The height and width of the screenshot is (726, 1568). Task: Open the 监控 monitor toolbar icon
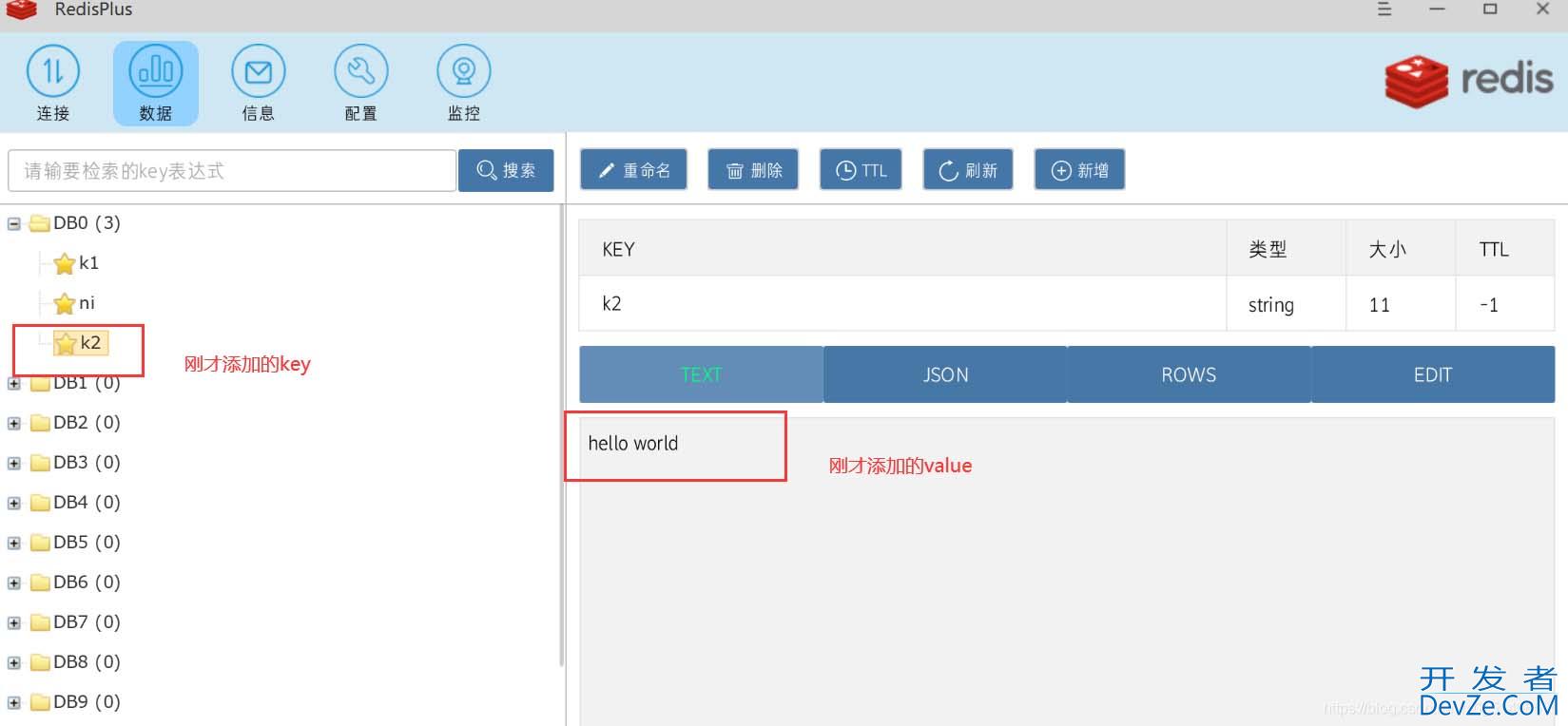(x=464, y=84)
